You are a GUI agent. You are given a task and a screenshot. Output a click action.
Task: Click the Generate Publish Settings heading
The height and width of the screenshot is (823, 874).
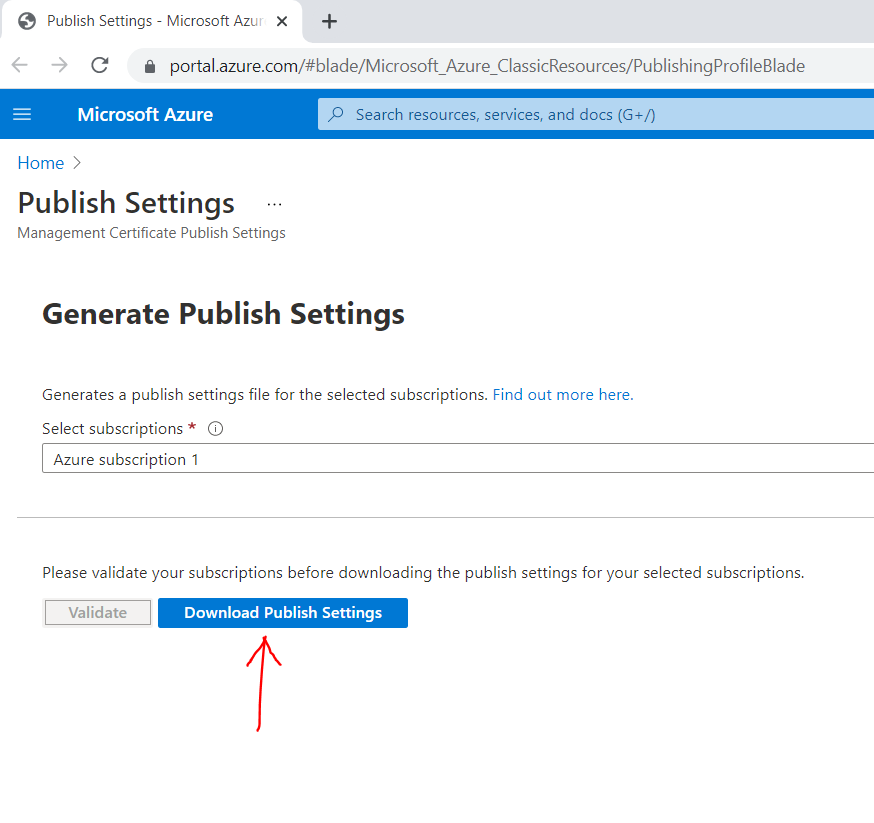224,314
